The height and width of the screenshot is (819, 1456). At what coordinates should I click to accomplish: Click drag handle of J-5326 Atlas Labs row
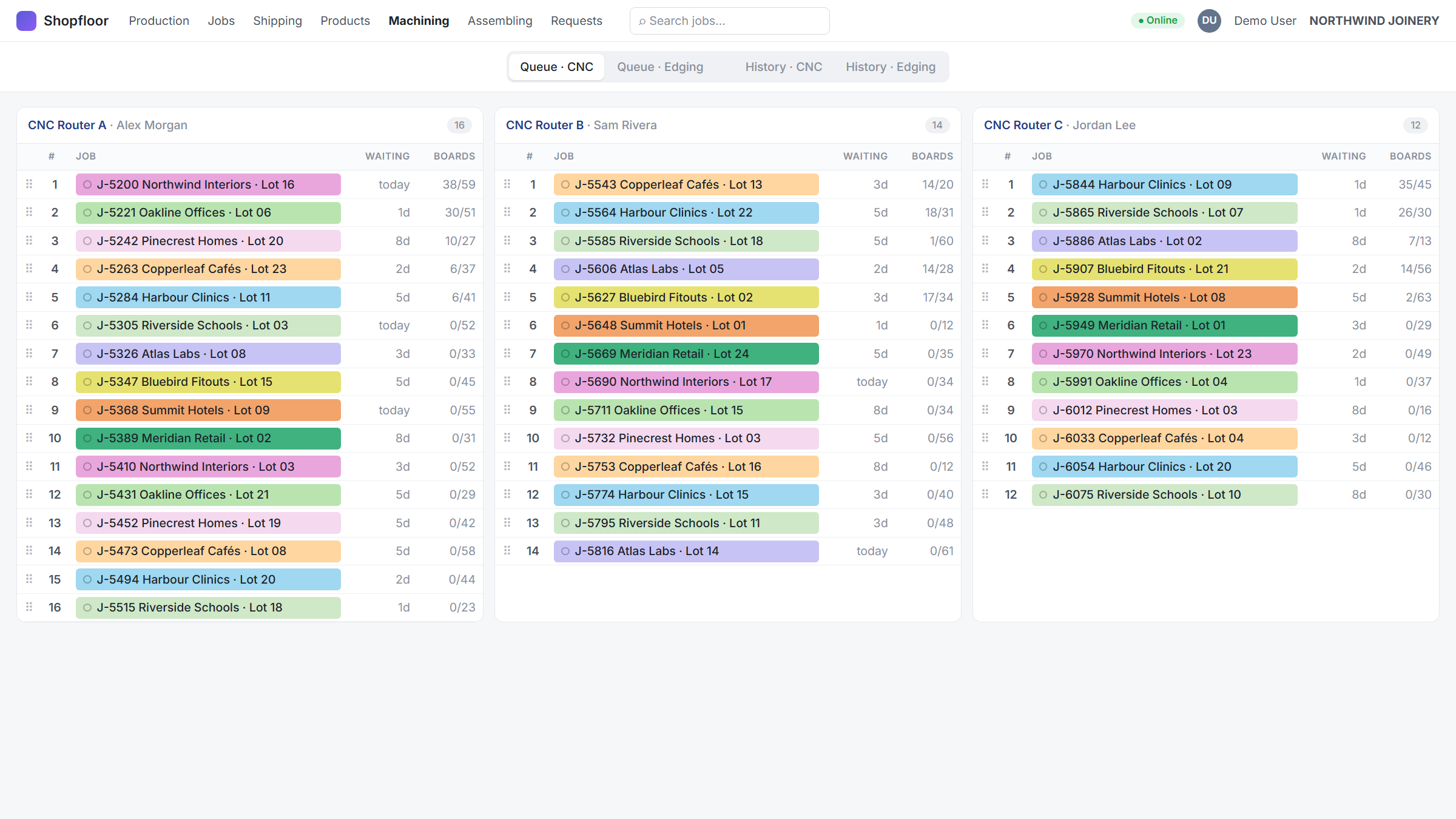point(29,353)
